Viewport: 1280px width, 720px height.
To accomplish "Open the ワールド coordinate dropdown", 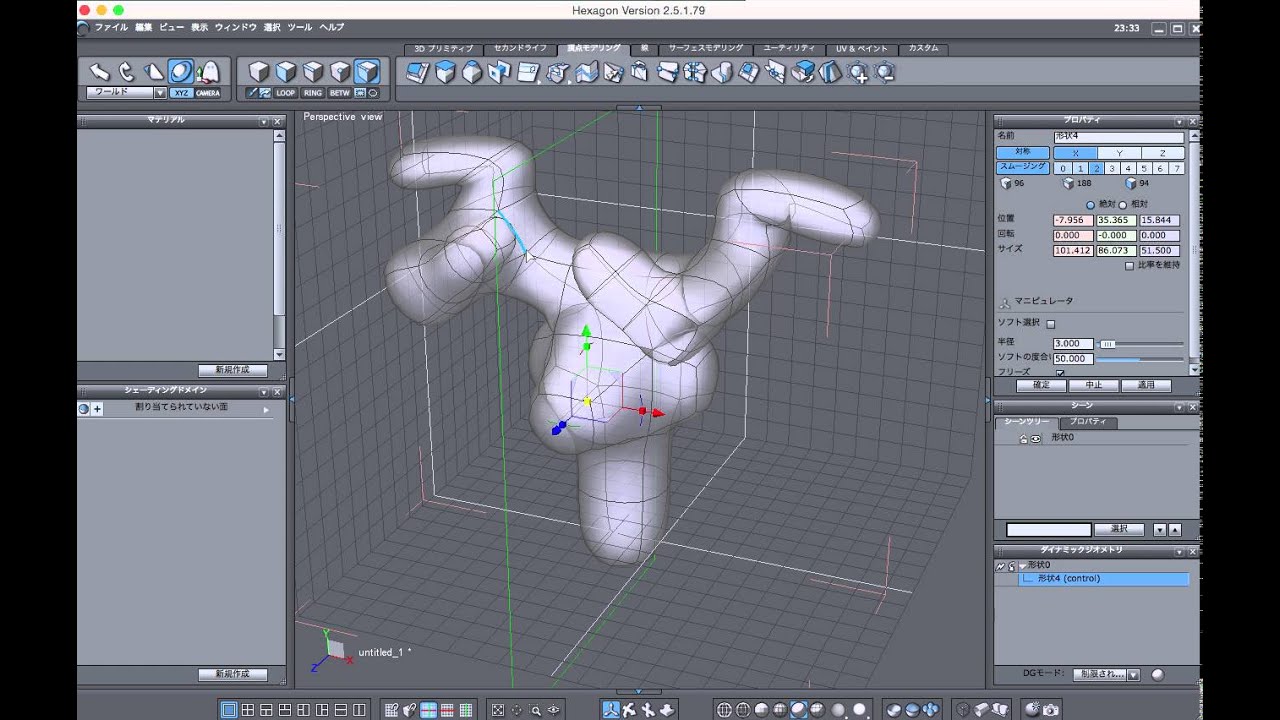I will pos(160,93).
